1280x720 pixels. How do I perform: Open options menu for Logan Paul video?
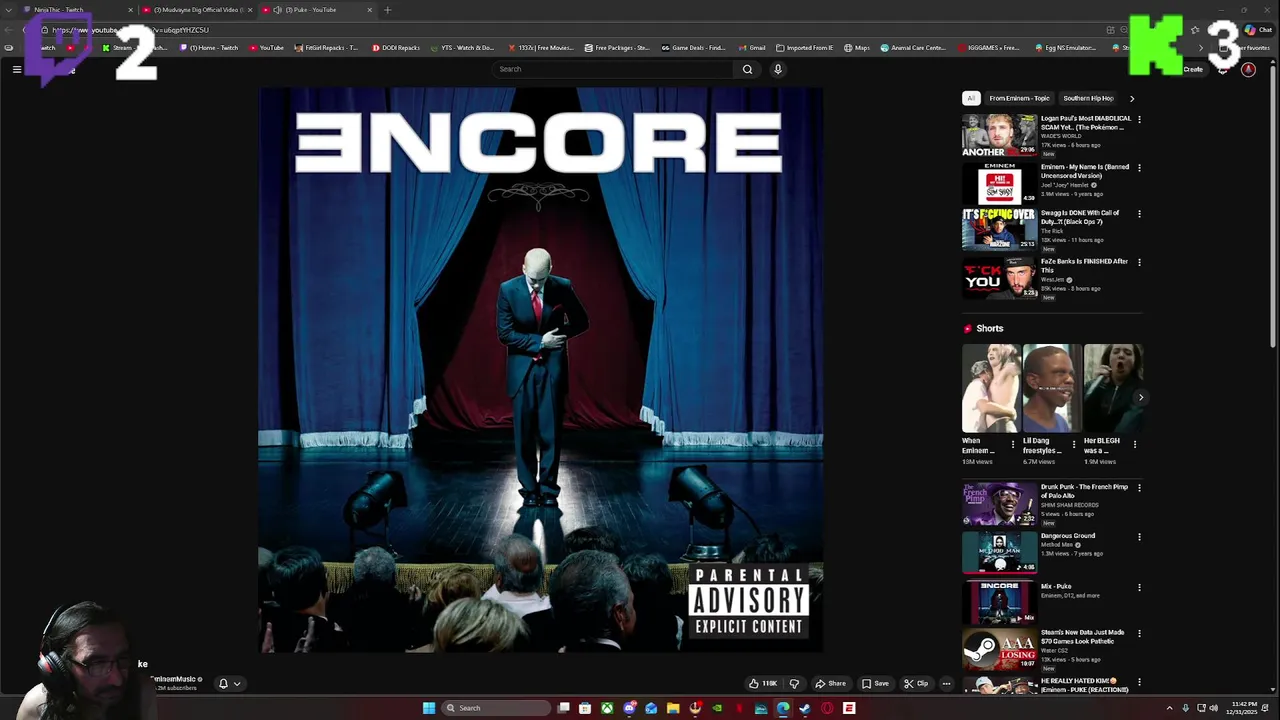pos(1139,120)
